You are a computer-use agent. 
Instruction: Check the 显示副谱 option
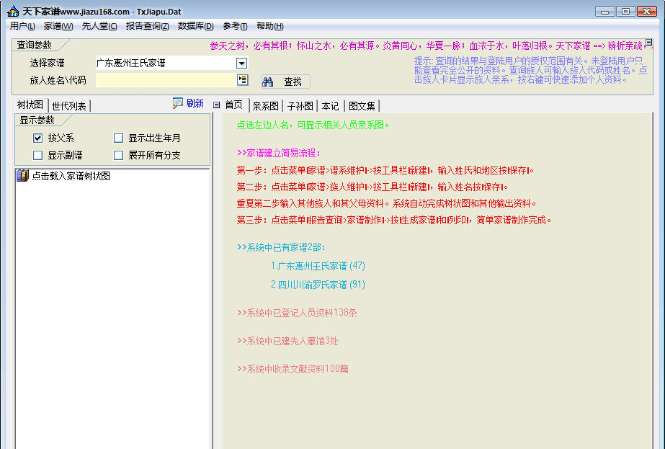point(38,155)
